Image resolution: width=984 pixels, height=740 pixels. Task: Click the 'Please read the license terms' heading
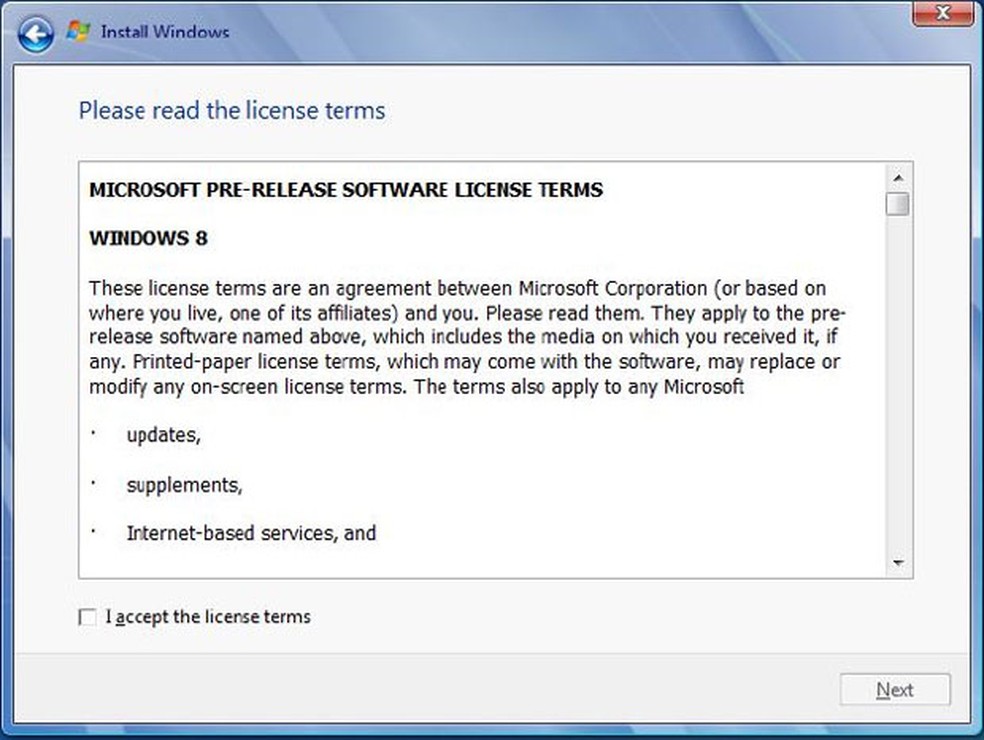pos(231,111)
